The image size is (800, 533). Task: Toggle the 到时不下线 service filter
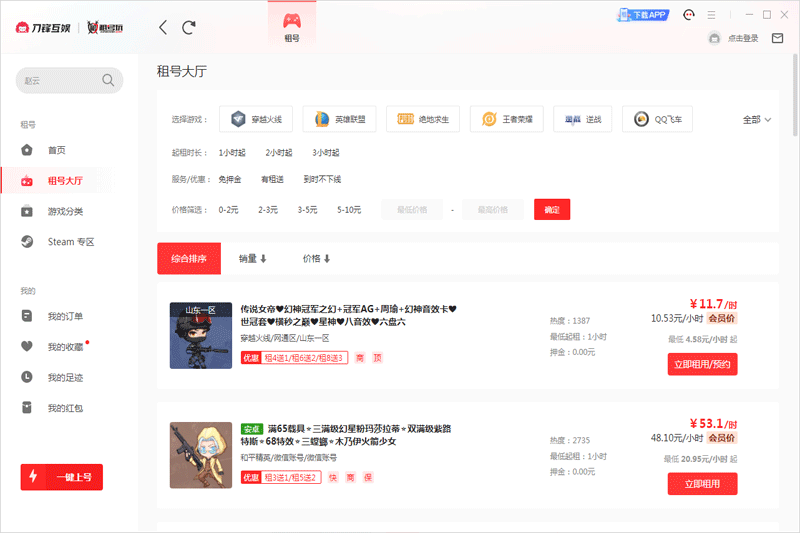[322, 179]
